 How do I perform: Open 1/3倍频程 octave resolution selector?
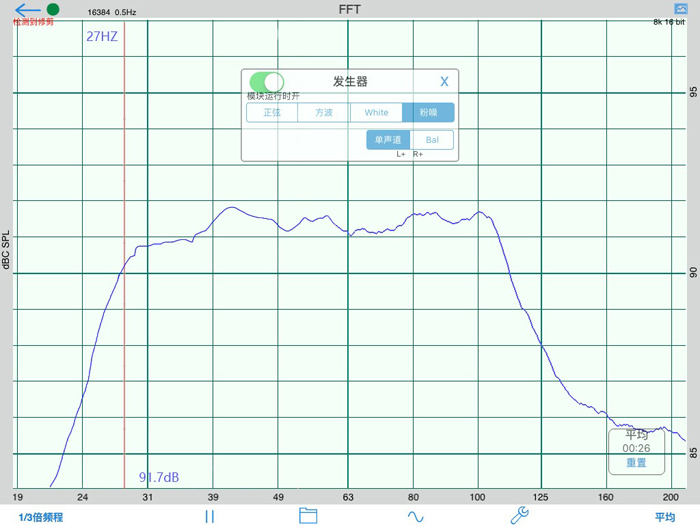[41, 517]
